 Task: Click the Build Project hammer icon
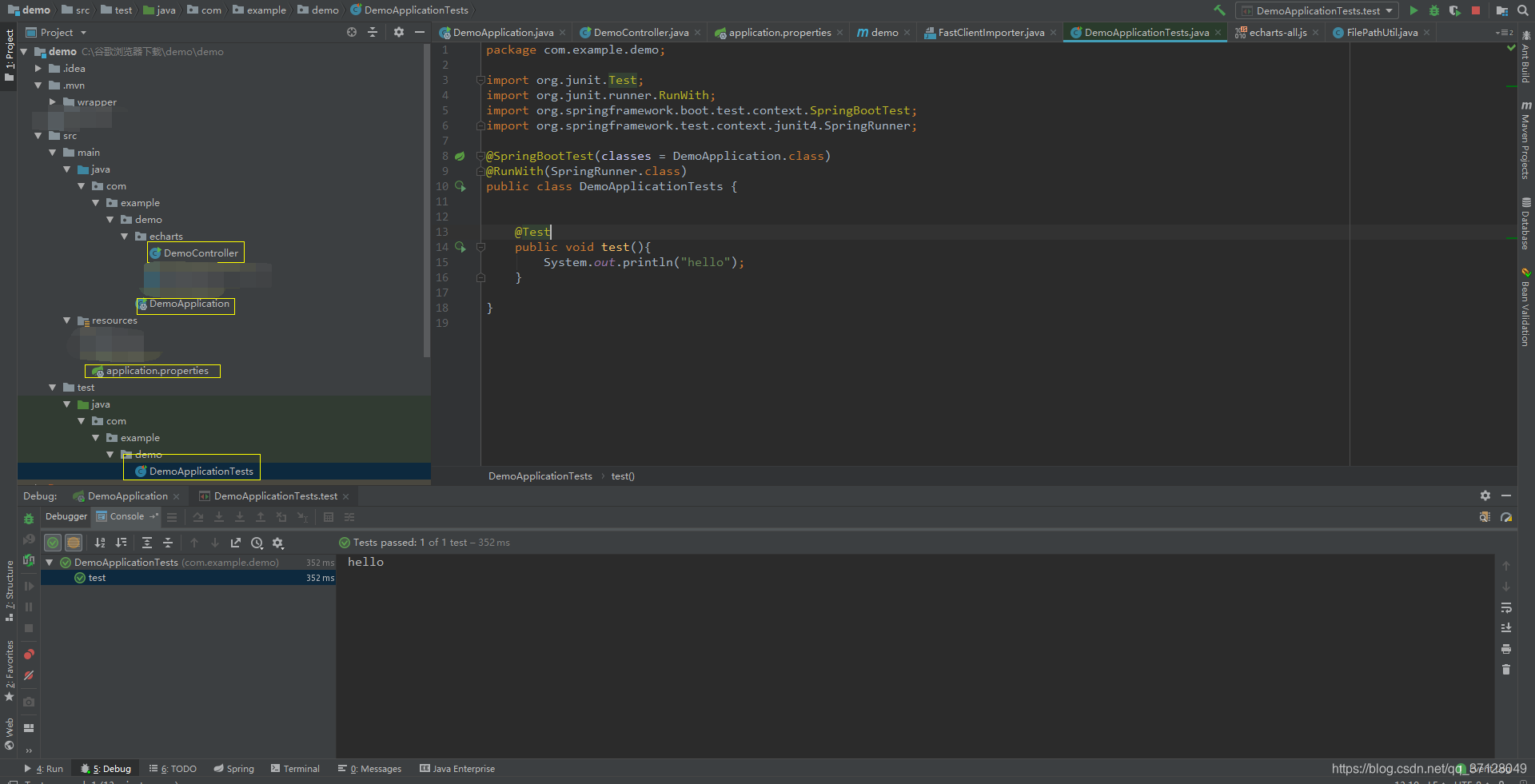pos(1219,10)
